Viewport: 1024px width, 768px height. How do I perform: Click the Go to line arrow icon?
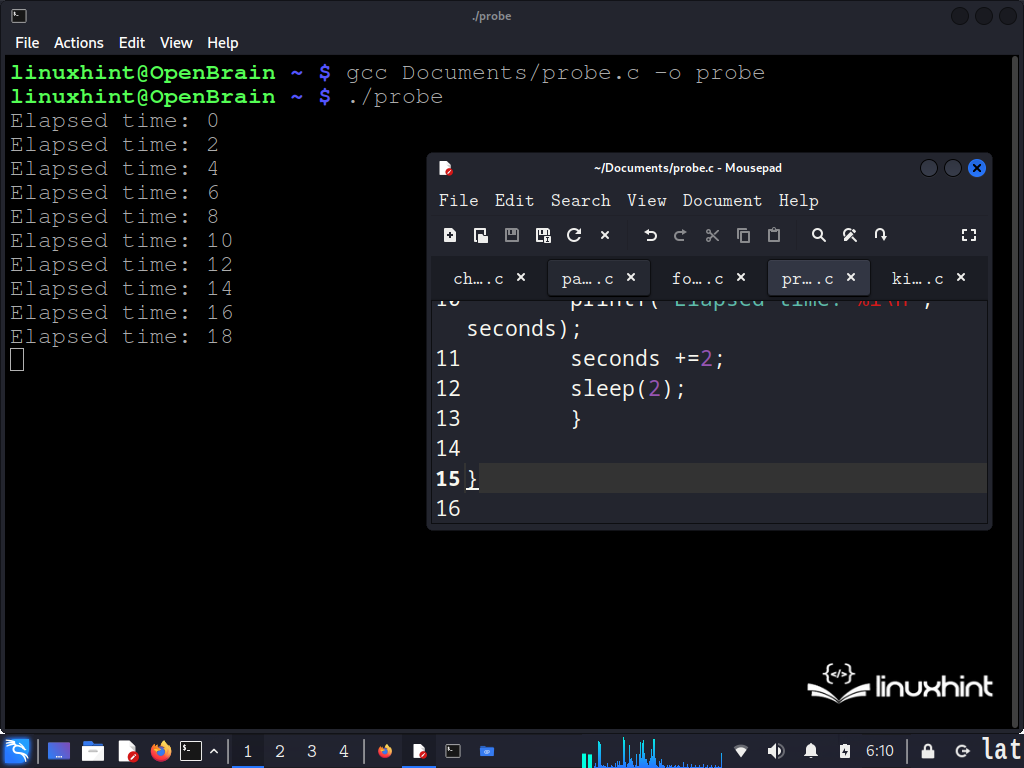(880, 236)
